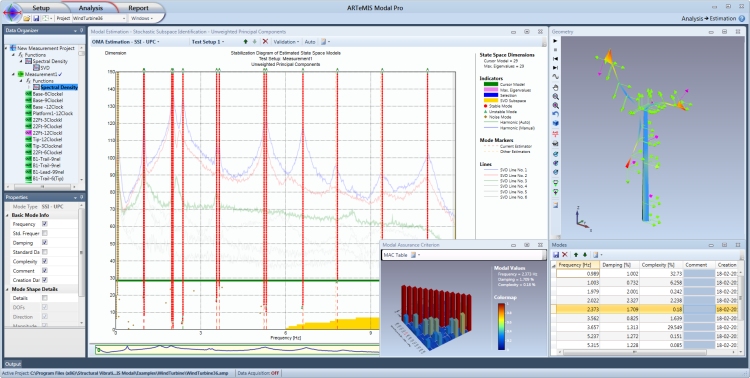The width and height of the screenshot is (750, 378).
Task: Open the Output tab at the bottom
Action: point(13,364)
